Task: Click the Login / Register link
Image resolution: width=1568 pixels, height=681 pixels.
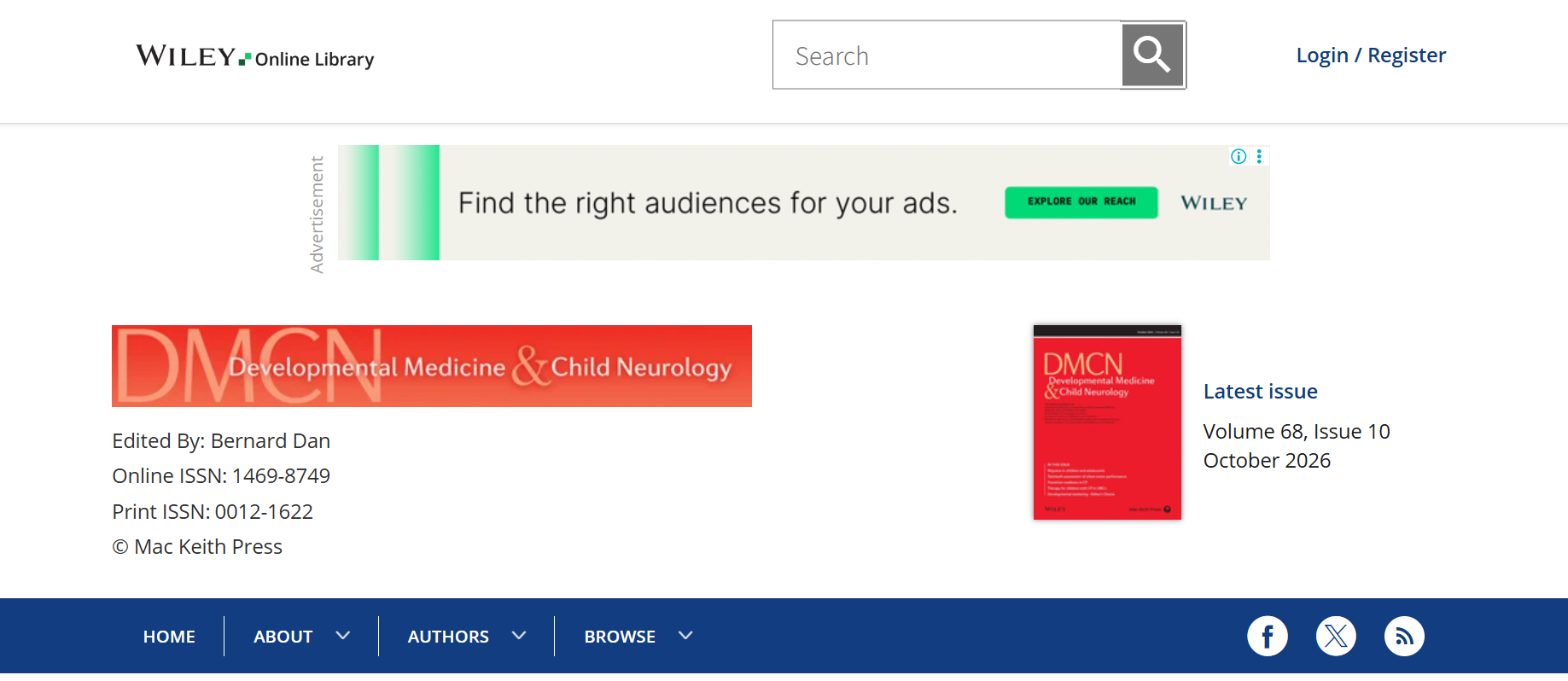Action: point(1371,55)
